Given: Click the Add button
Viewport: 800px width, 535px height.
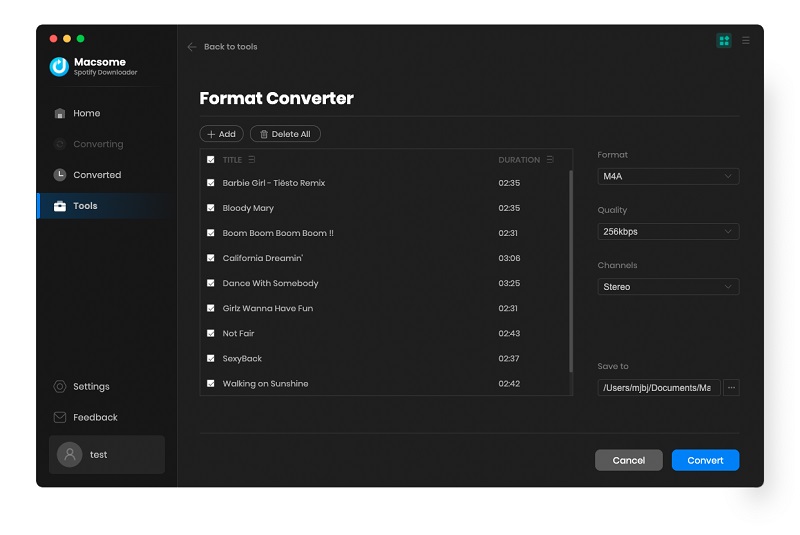Looking at the screenshot, I should 221,134.
